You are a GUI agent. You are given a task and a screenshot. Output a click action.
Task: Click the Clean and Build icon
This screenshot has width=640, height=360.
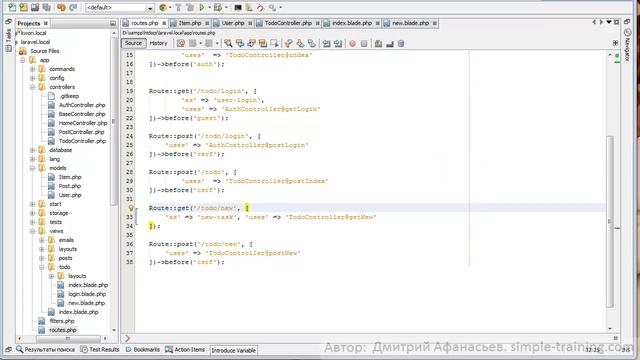click(x=190, y=7)
